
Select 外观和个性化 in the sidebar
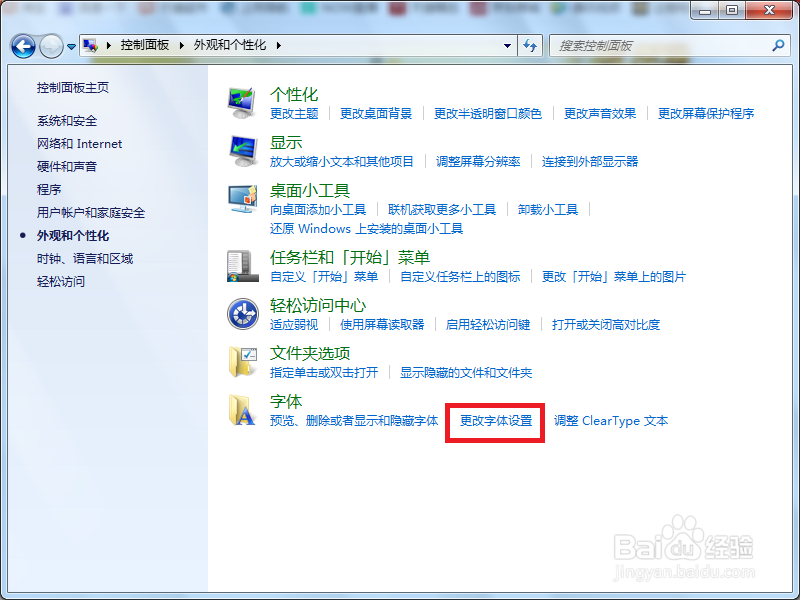coord(72,236)
